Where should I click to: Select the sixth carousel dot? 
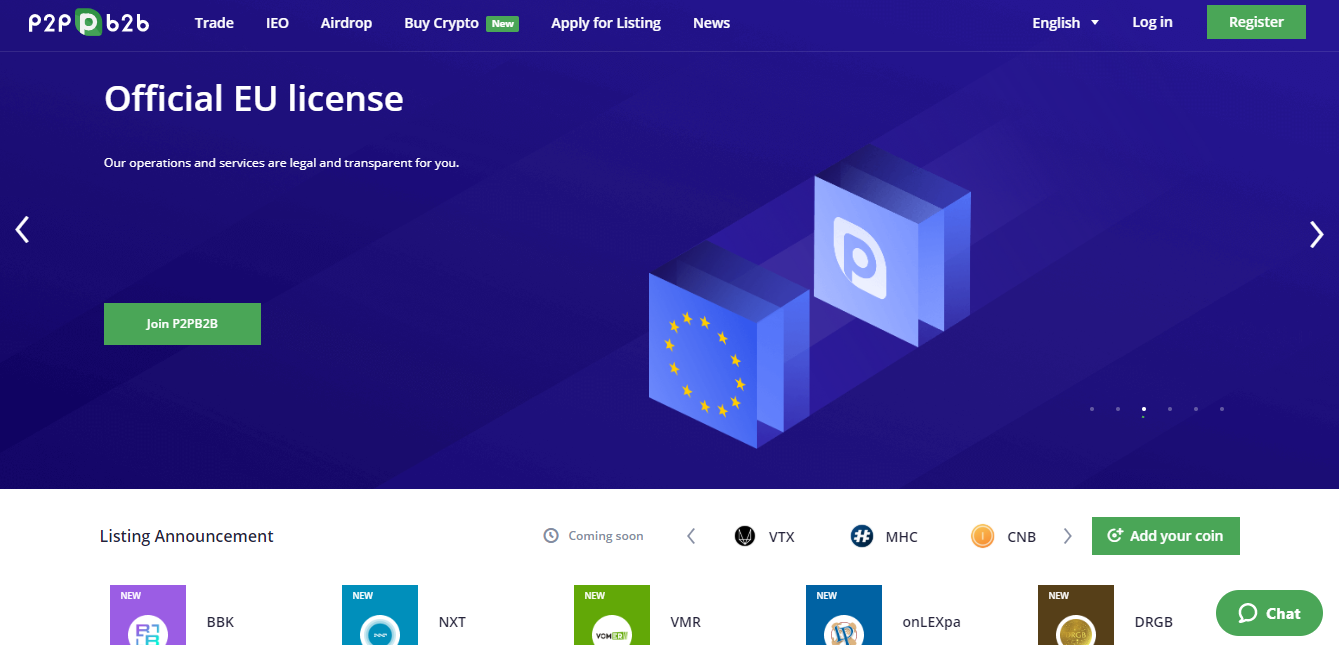click(1222, 409)
